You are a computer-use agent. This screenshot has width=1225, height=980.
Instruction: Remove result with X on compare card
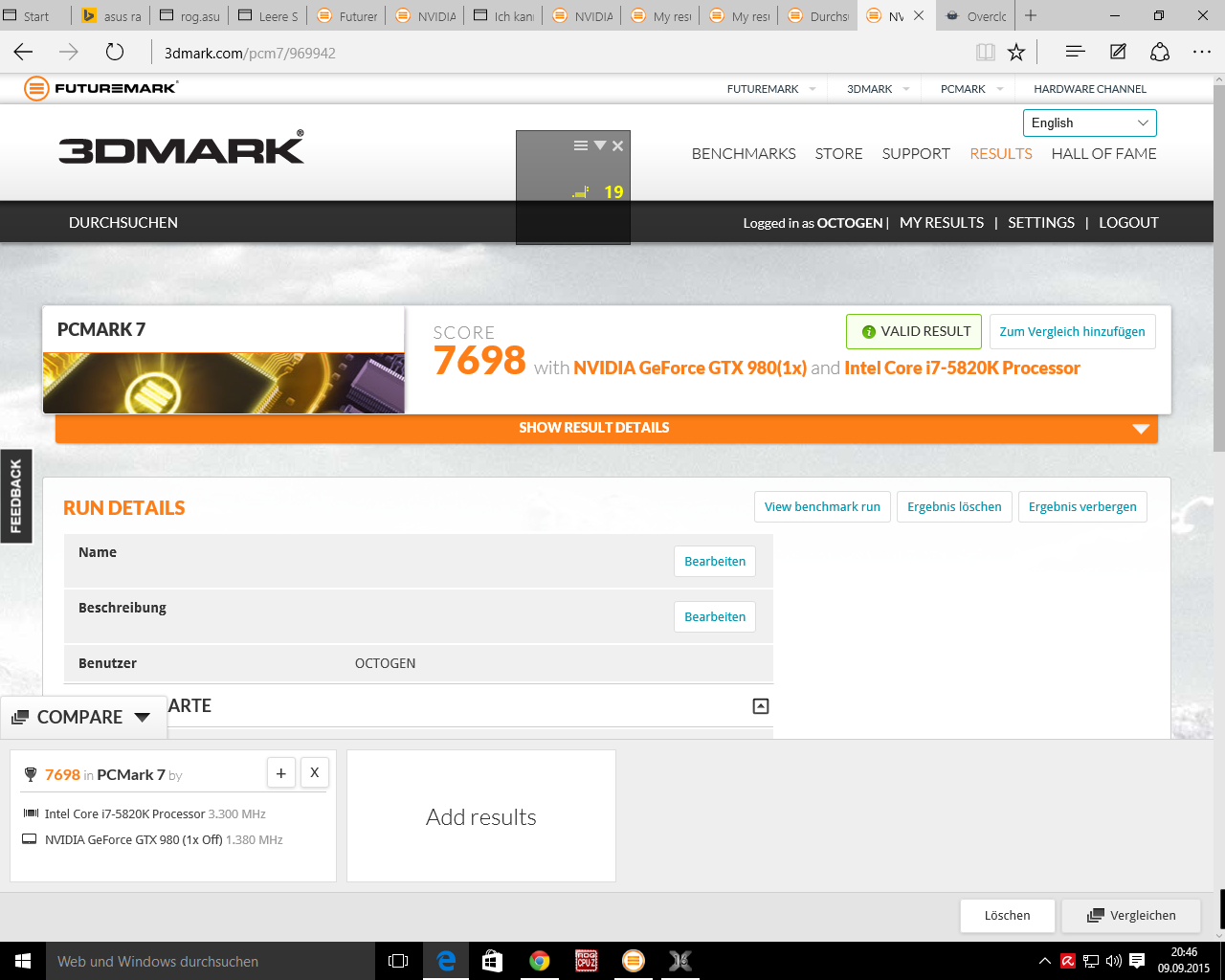(314, 773)
